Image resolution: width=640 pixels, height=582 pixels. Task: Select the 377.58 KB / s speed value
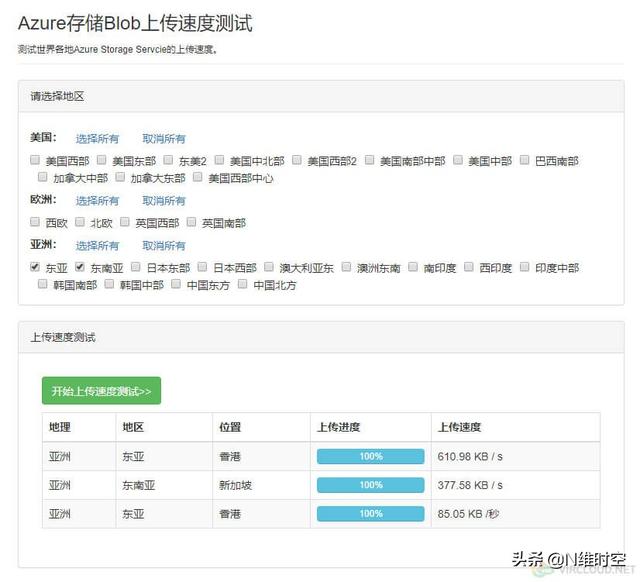470,485
